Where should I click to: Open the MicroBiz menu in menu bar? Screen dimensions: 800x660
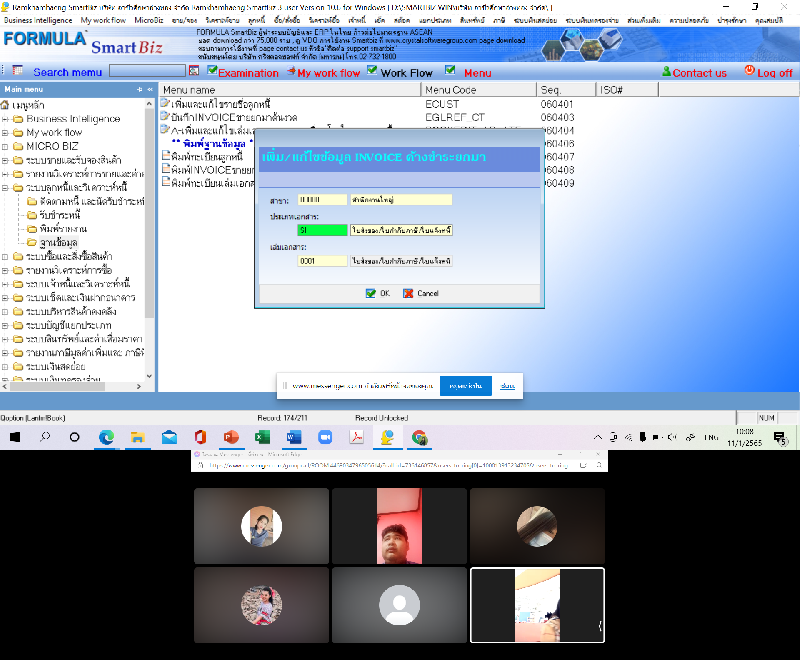[x=148, y=20]
